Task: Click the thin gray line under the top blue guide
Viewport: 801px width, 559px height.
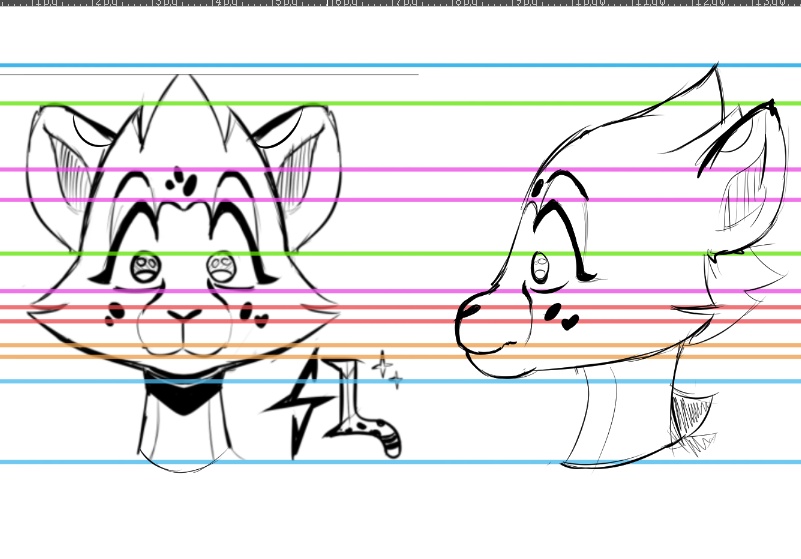Action: click(x=209, y=75)
